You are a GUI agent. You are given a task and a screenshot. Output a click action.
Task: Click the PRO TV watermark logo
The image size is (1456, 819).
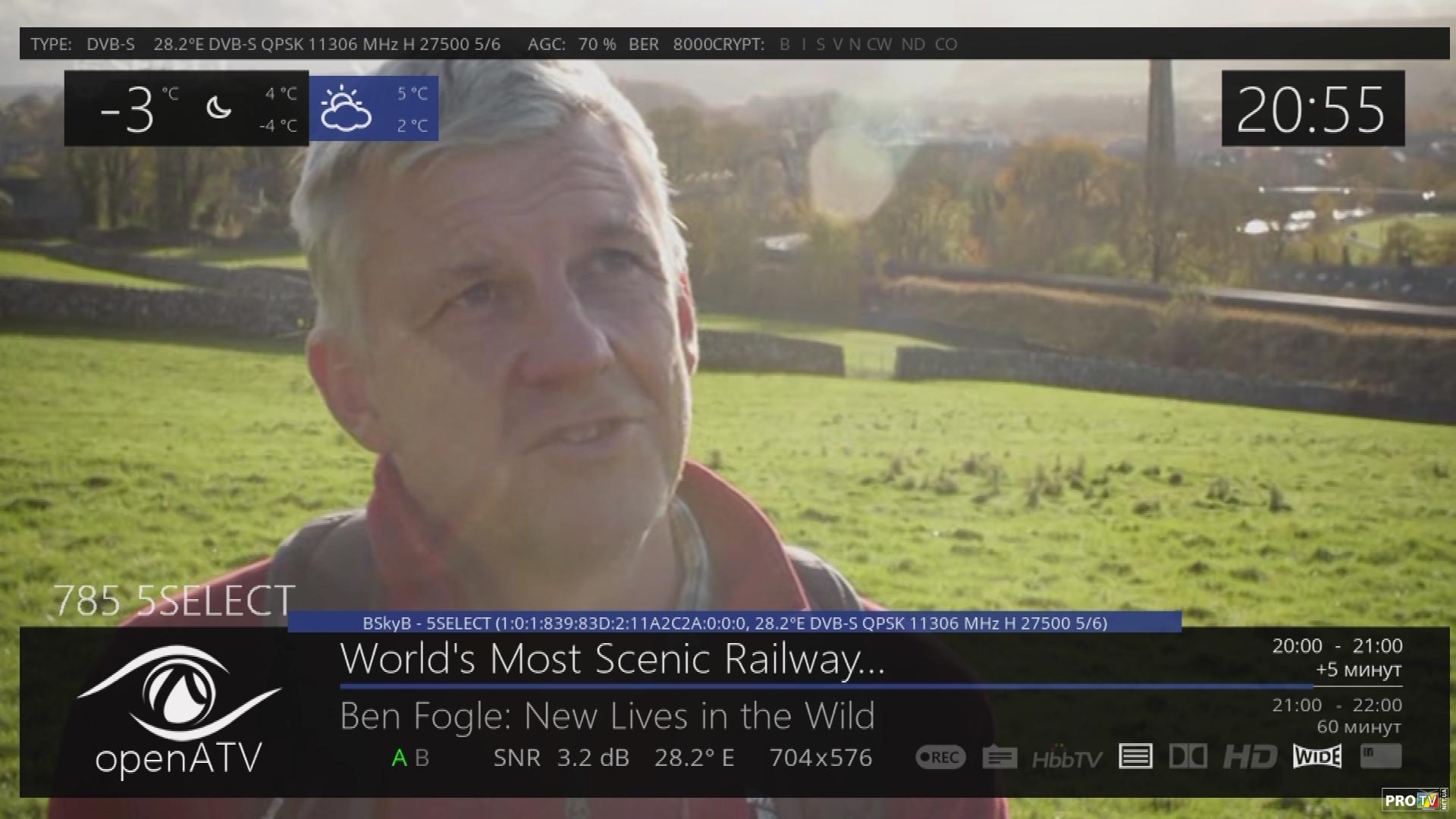point(1414,800)
